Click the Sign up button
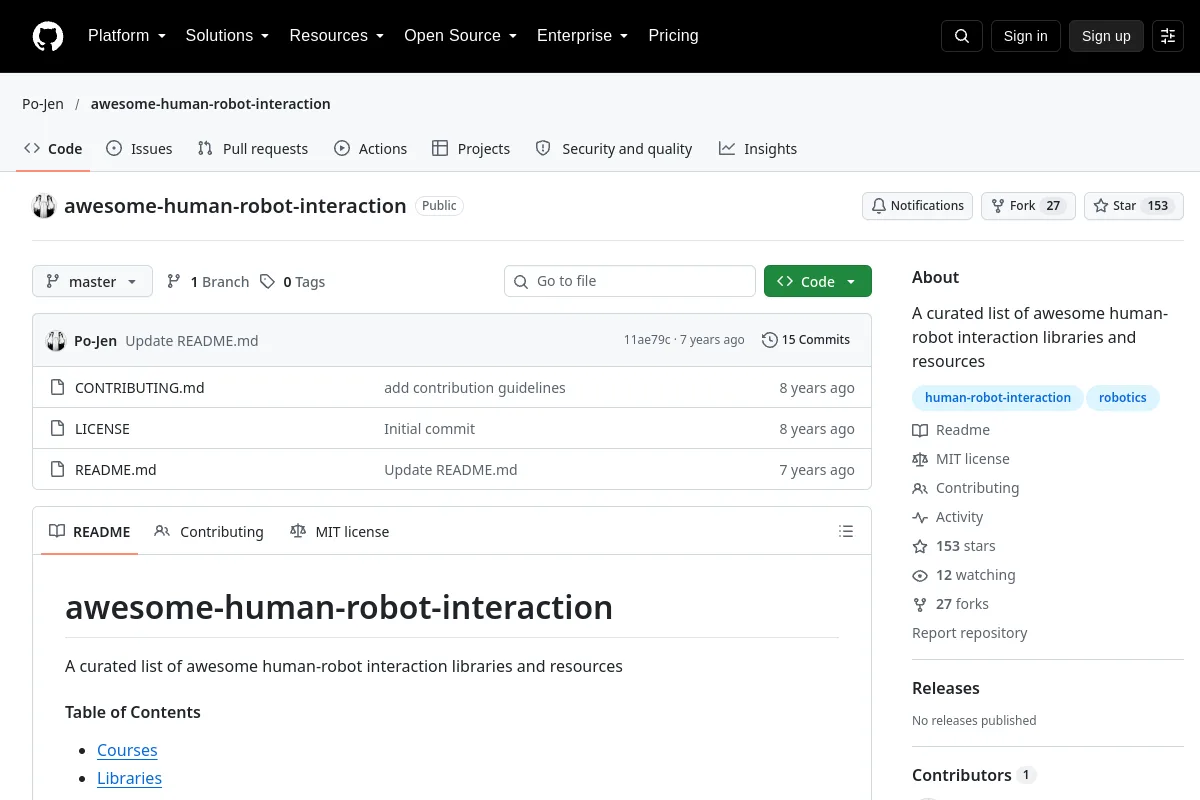 [1106, 36]
